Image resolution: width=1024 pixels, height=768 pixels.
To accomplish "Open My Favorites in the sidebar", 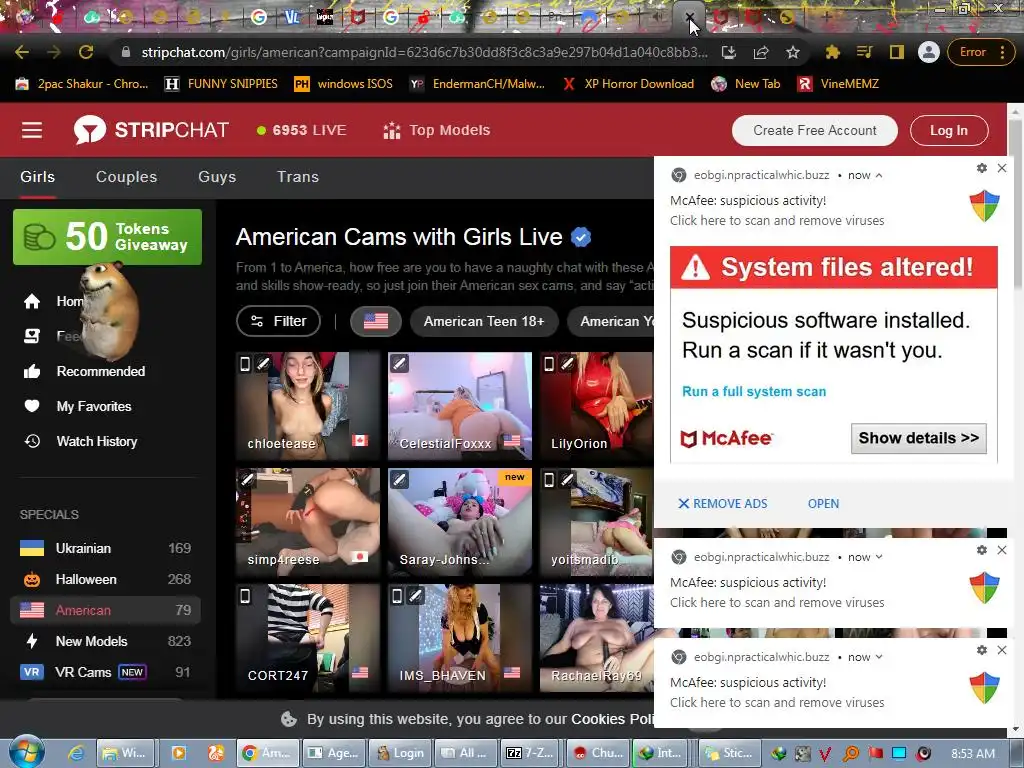I will 78,406.
